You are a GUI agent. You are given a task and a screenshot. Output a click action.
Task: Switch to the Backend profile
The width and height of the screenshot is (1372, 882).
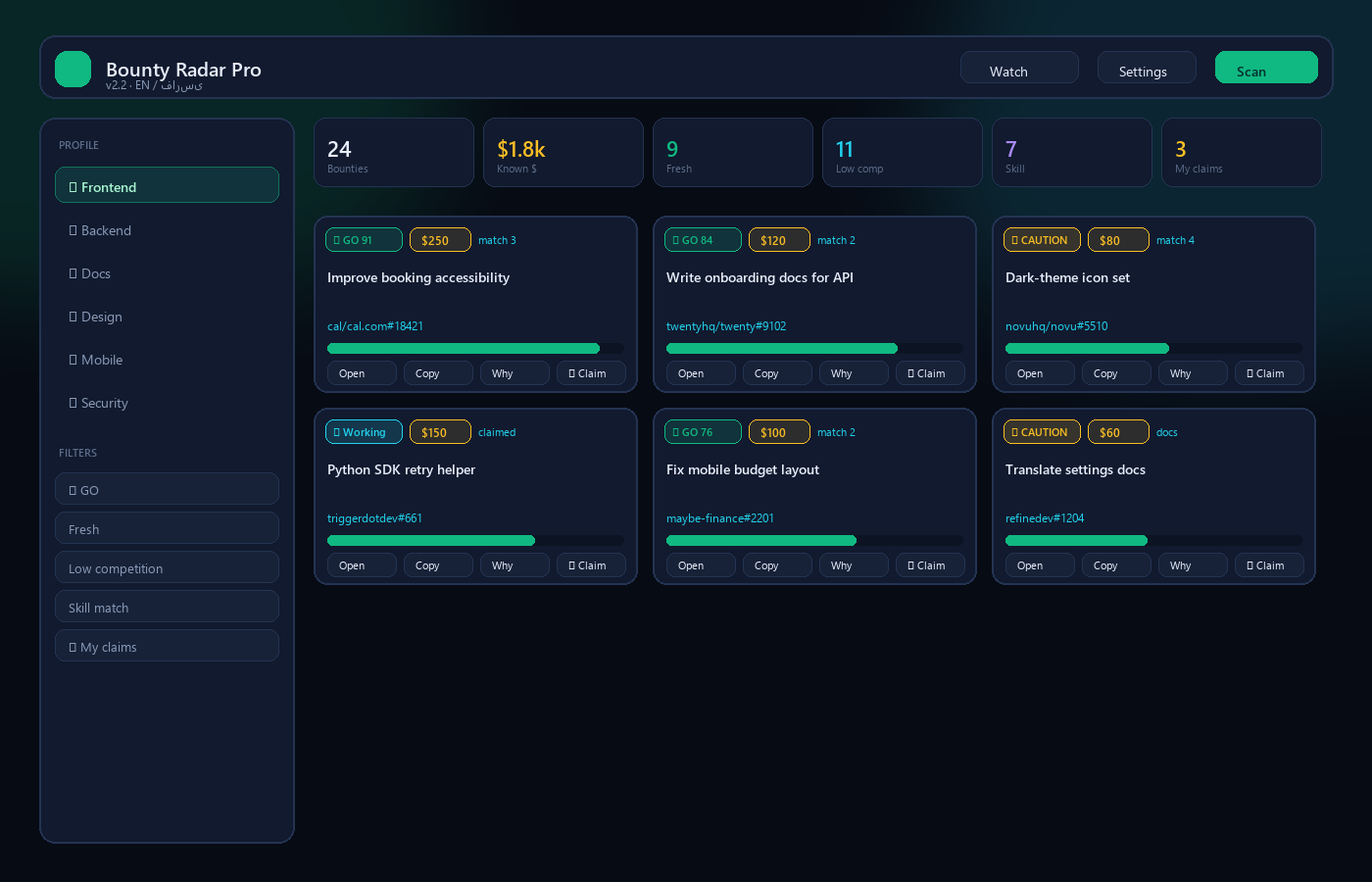pyautogui.click(x=167, y=230)
